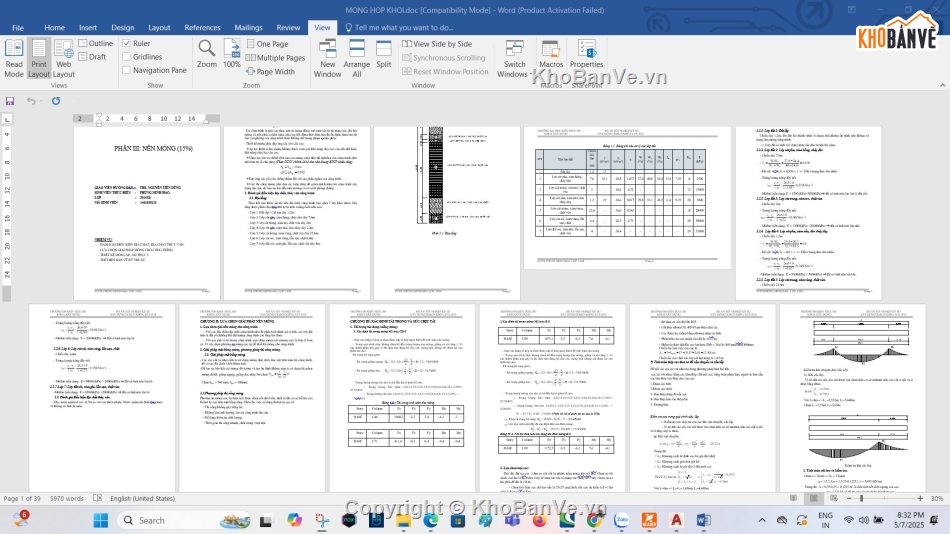Switch to the Insert tab

(x=88, y=27)
